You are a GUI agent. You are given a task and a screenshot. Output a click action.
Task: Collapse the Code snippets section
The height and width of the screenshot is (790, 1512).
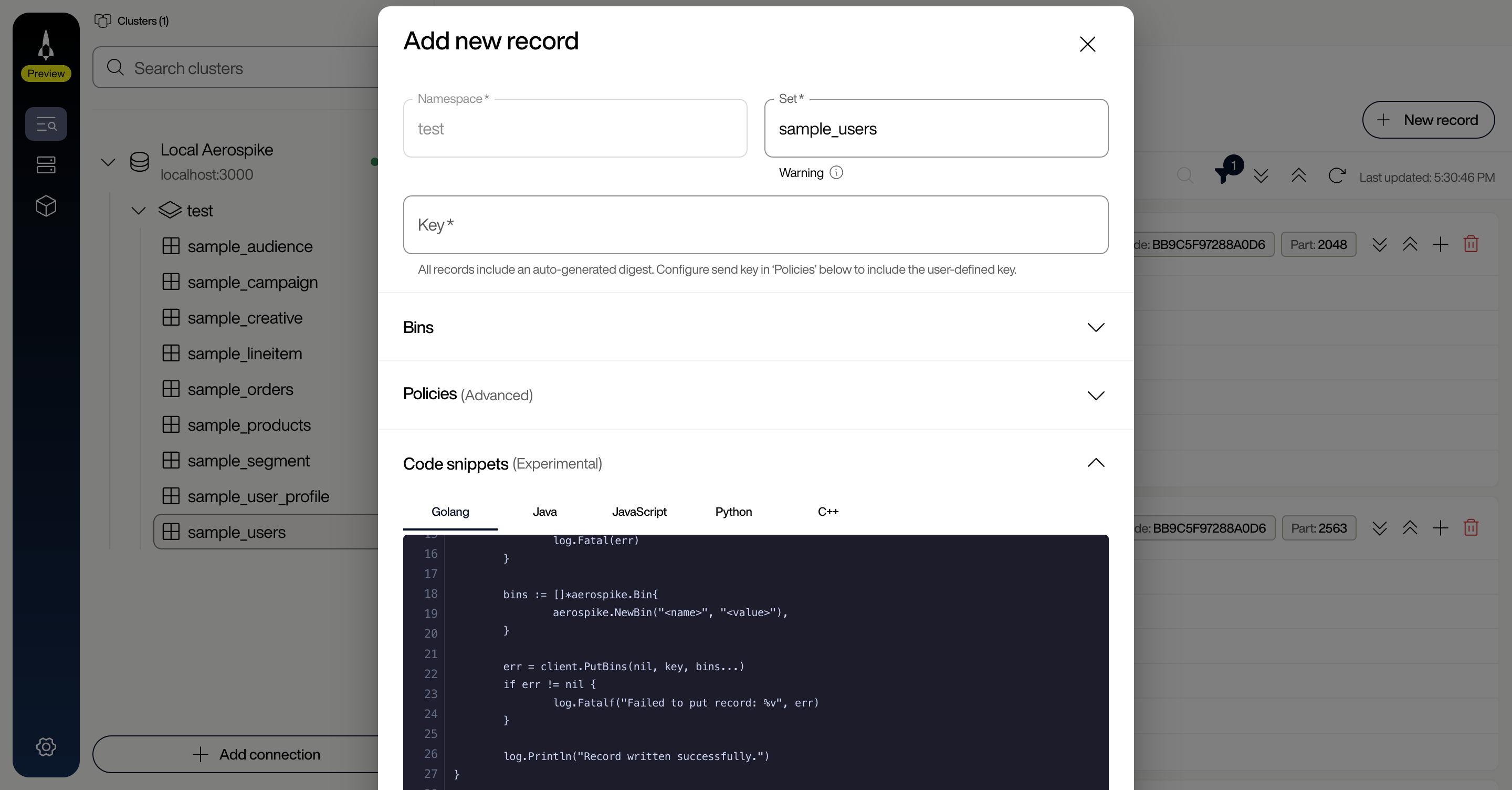[x=1095, y=463]
